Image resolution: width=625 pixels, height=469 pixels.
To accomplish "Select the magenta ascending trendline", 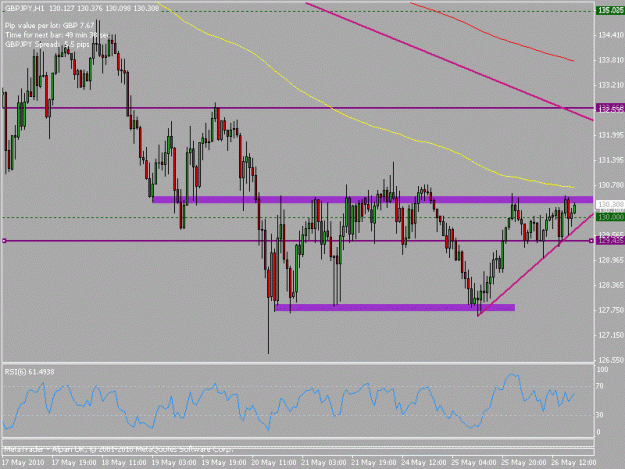I will (x=536, y=265).
